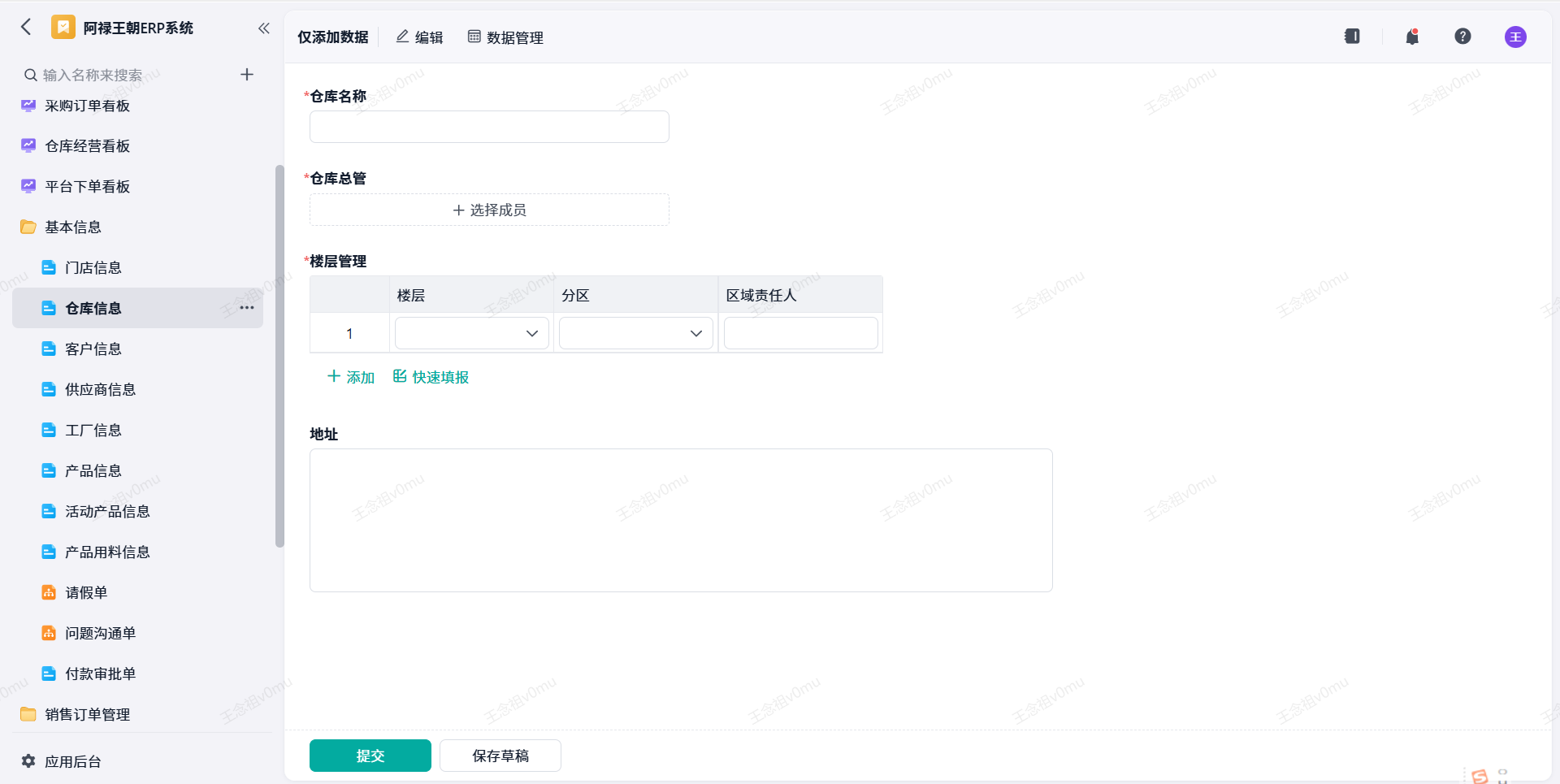Click the 采购订单看板 dashboard icon
Screen dimensions: 1560x784
pyautogui.click(x=28, y=105)
